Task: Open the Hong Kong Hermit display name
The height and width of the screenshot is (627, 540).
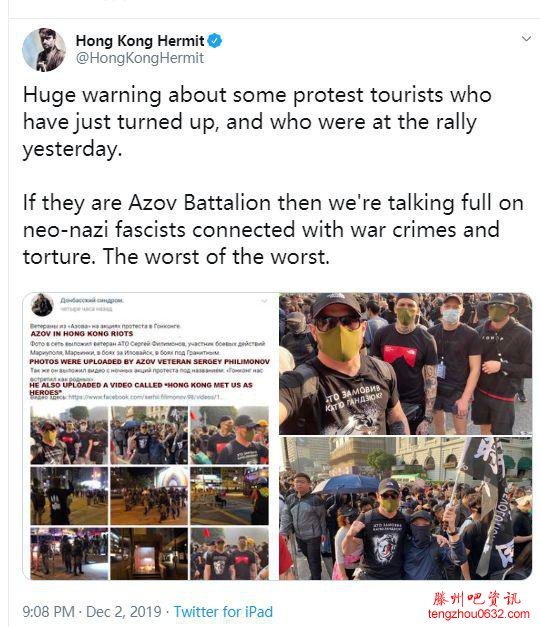Action: pos(140,40)
